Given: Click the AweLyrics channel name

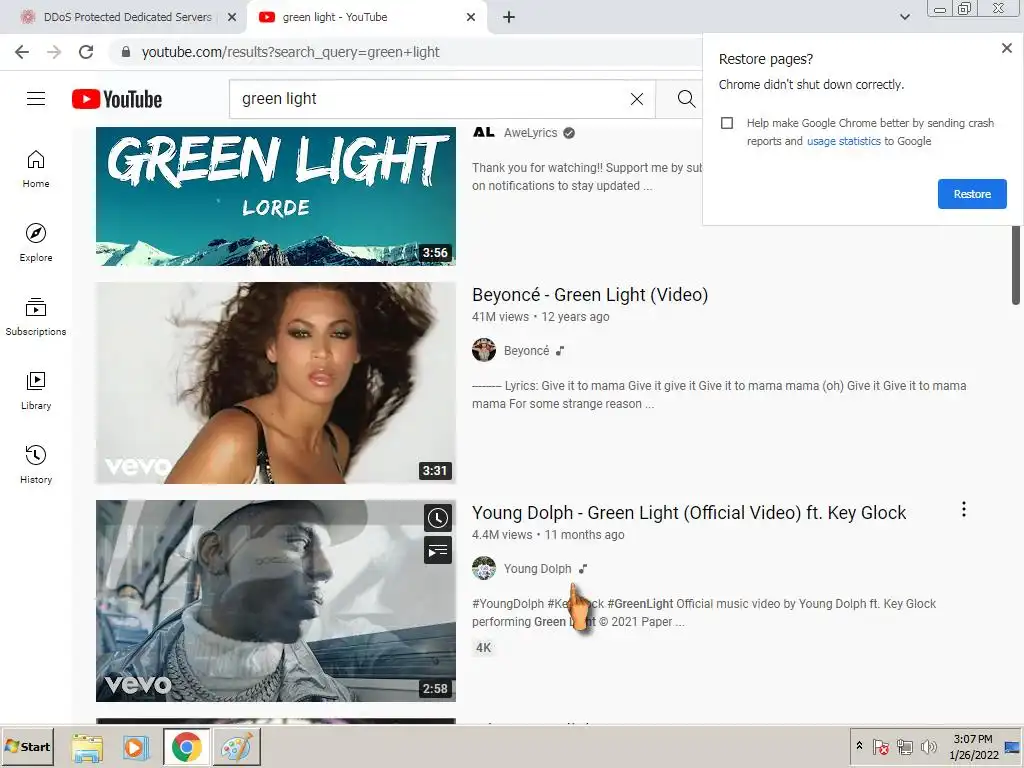Looking at the screenshot, I should click(530, 133).
